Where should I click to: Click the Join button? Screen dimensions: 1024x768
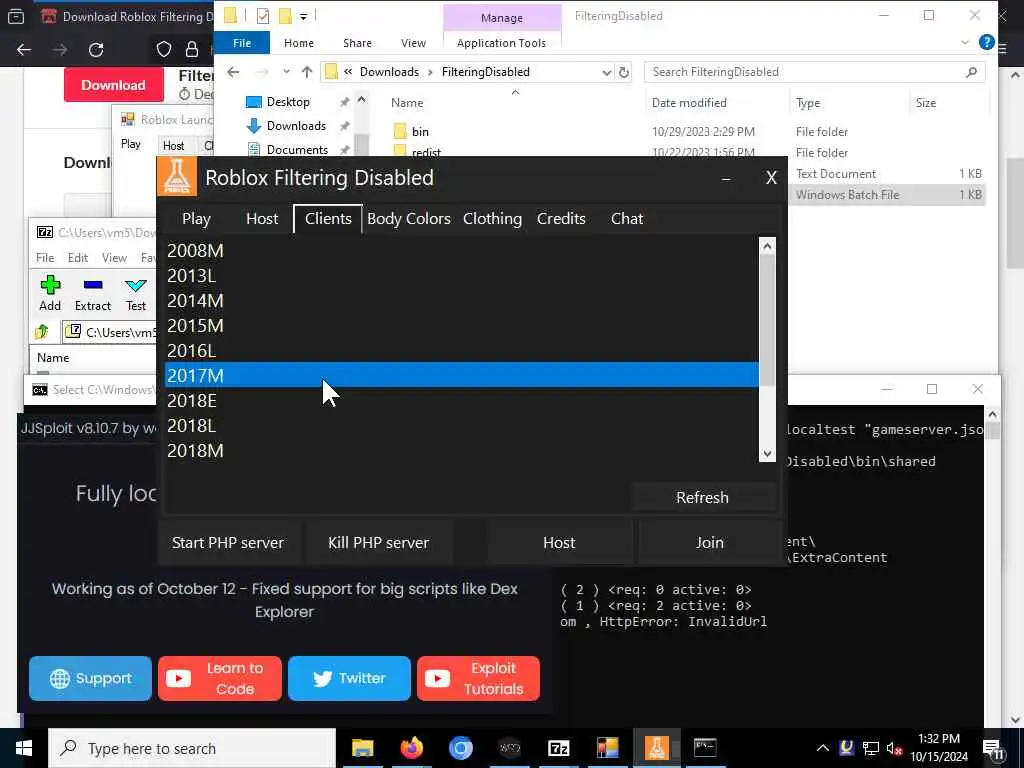709,543
